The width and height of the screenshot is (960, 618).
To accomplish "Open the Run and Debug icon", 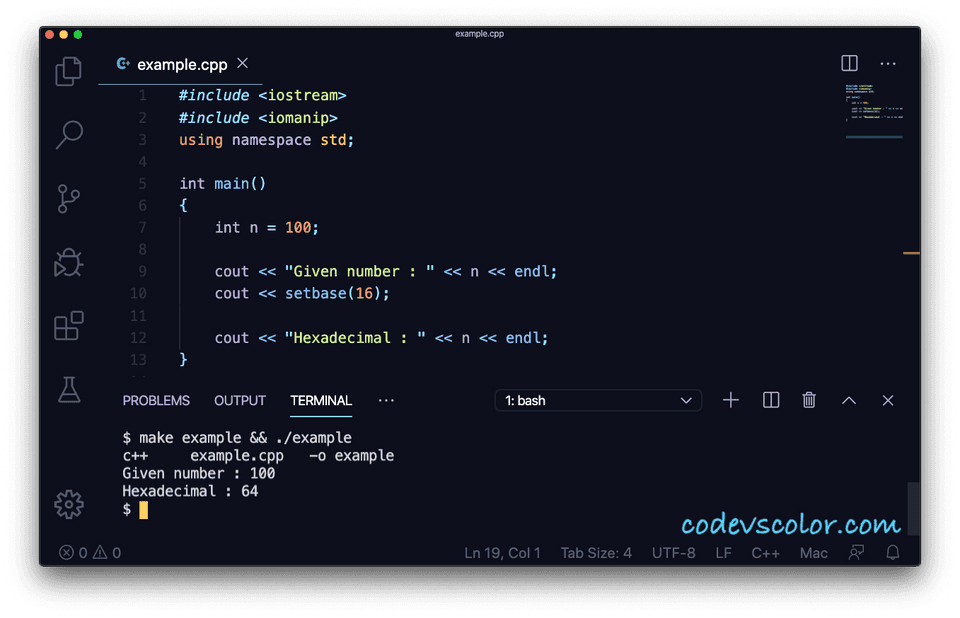I will tap(68, 262).
